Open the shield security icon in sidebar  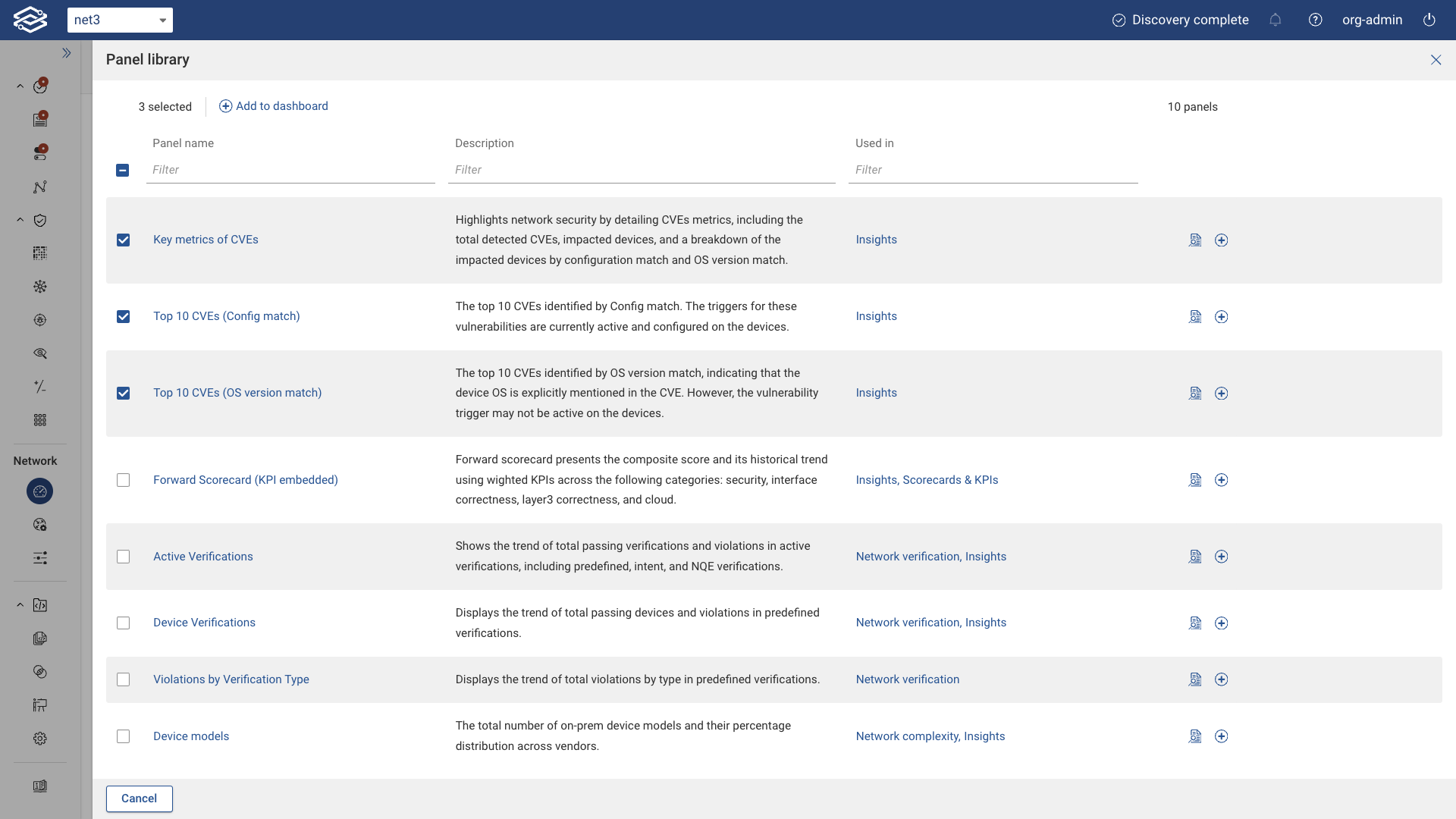tap(40, 221)
